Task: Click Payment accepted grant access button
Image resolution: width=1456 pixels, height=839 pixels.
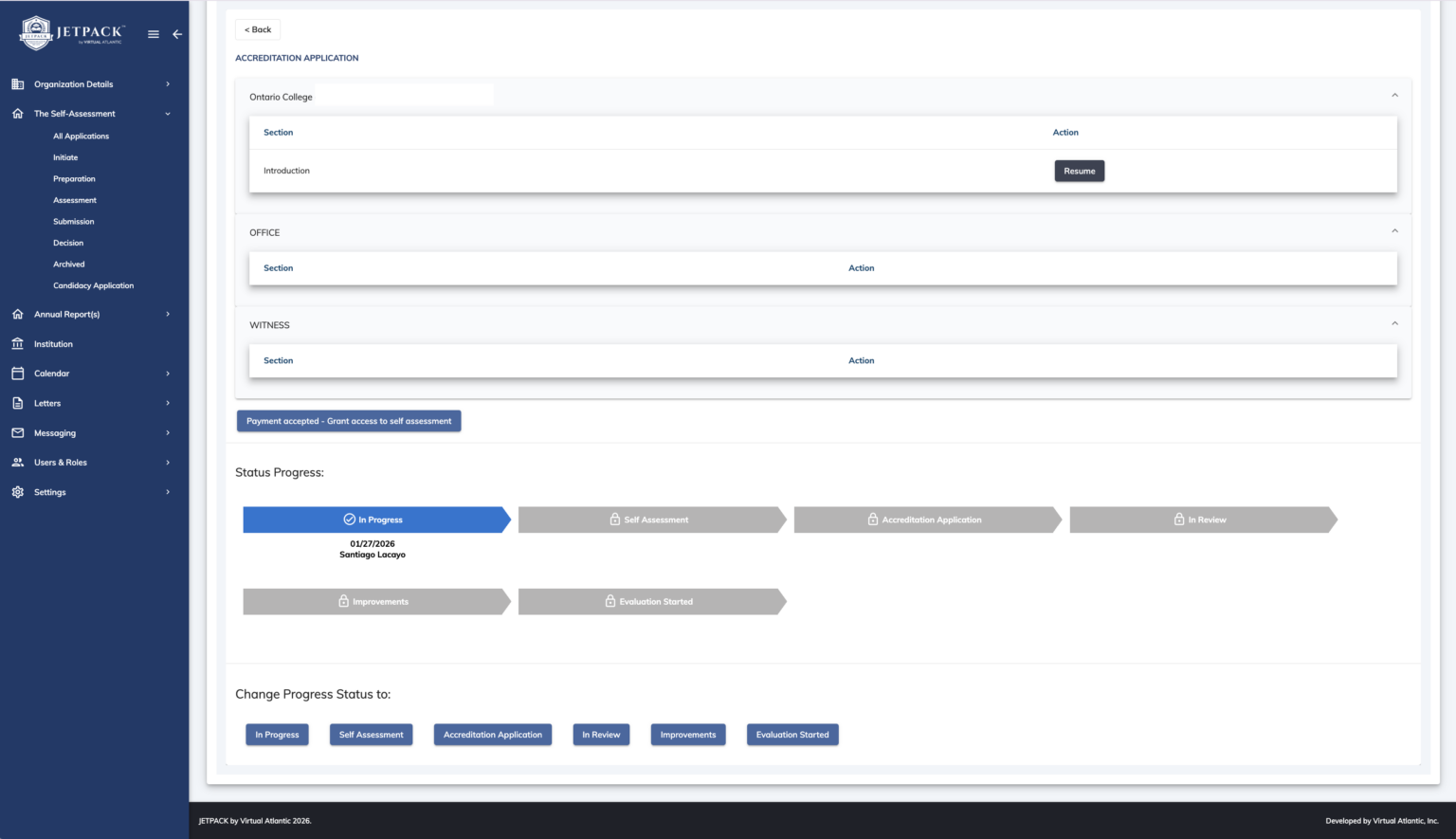Action: [x=349, y=421]
